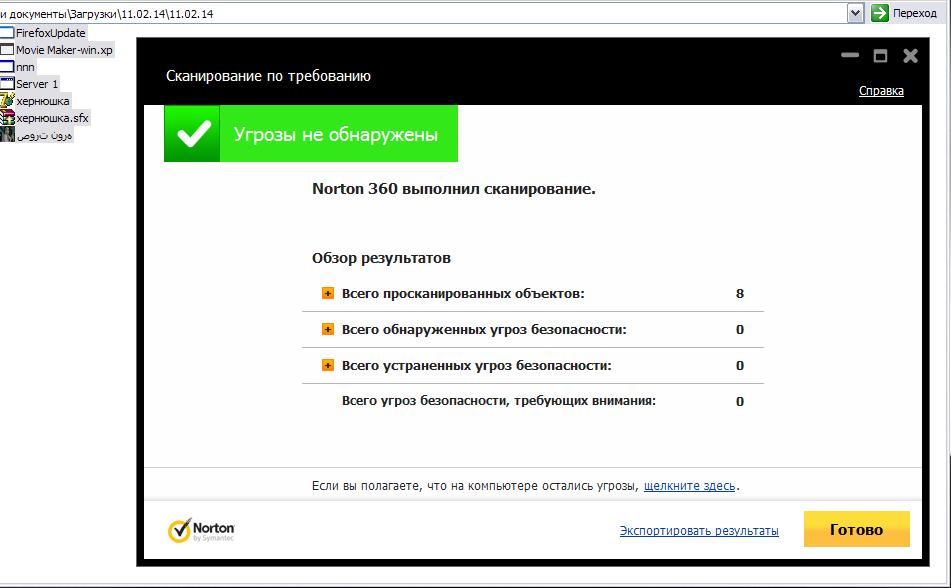The width and height of the screenshot is (951, 588).
Task: Click the Norton by Symantec logo
Action: [x=201, y=530]
